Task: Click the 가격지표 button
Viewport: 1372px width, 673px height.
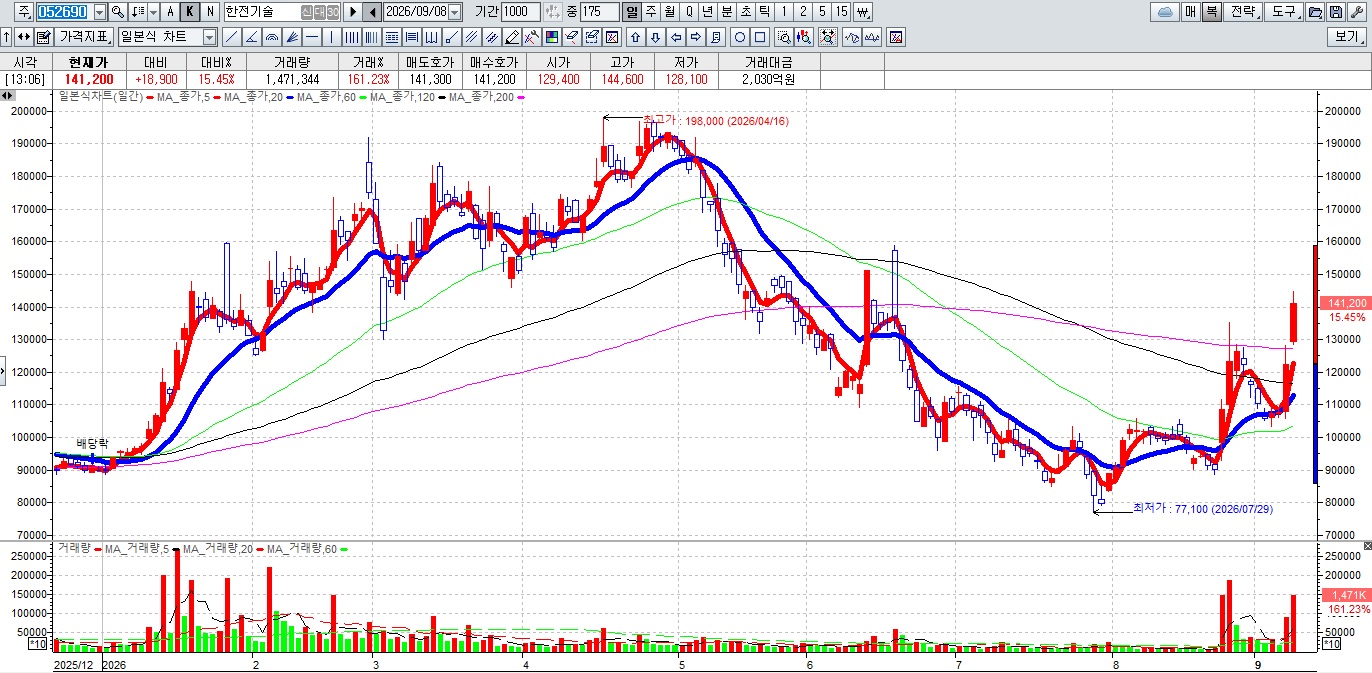Action: click(84, 37)
